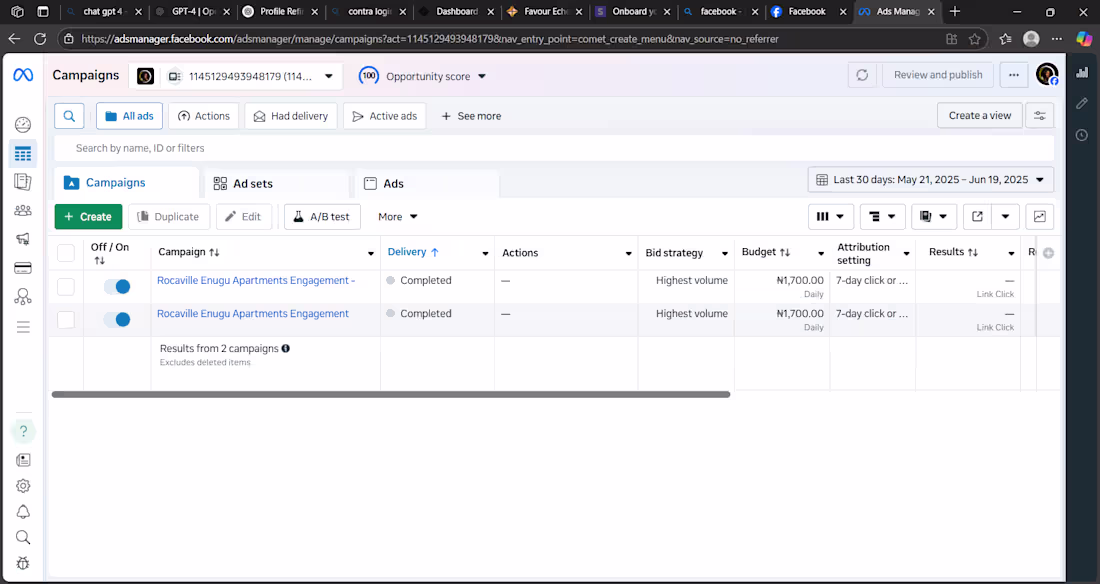Viewport: 1100px width, 584px height.
Task: Click the profile avatar at top right
Action: click(1047, 74)
